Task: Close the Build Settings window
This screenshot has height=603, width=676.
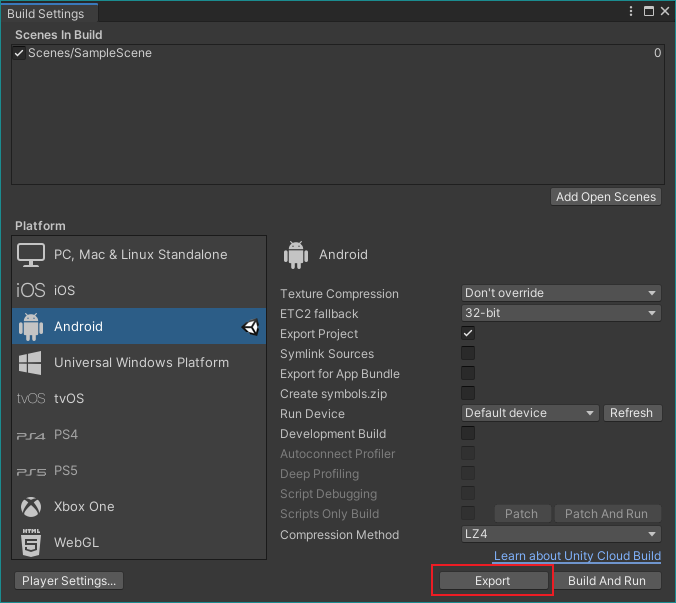Action: pyautogui.click(x=665, y=11)
